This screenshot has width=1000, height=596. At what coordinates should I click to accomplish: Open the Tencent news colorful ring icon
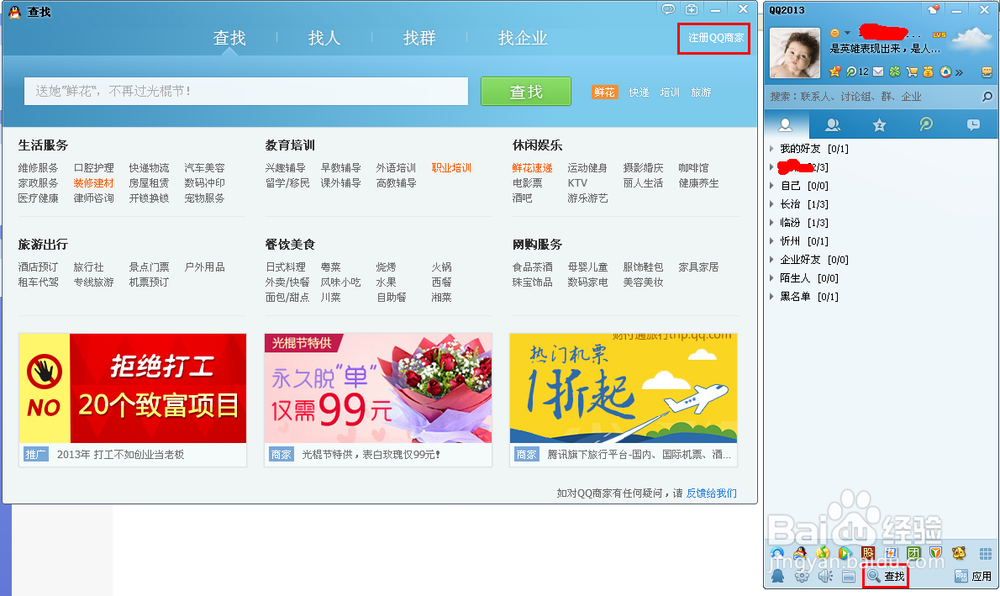pyautogui.click(x=945, y=71)
